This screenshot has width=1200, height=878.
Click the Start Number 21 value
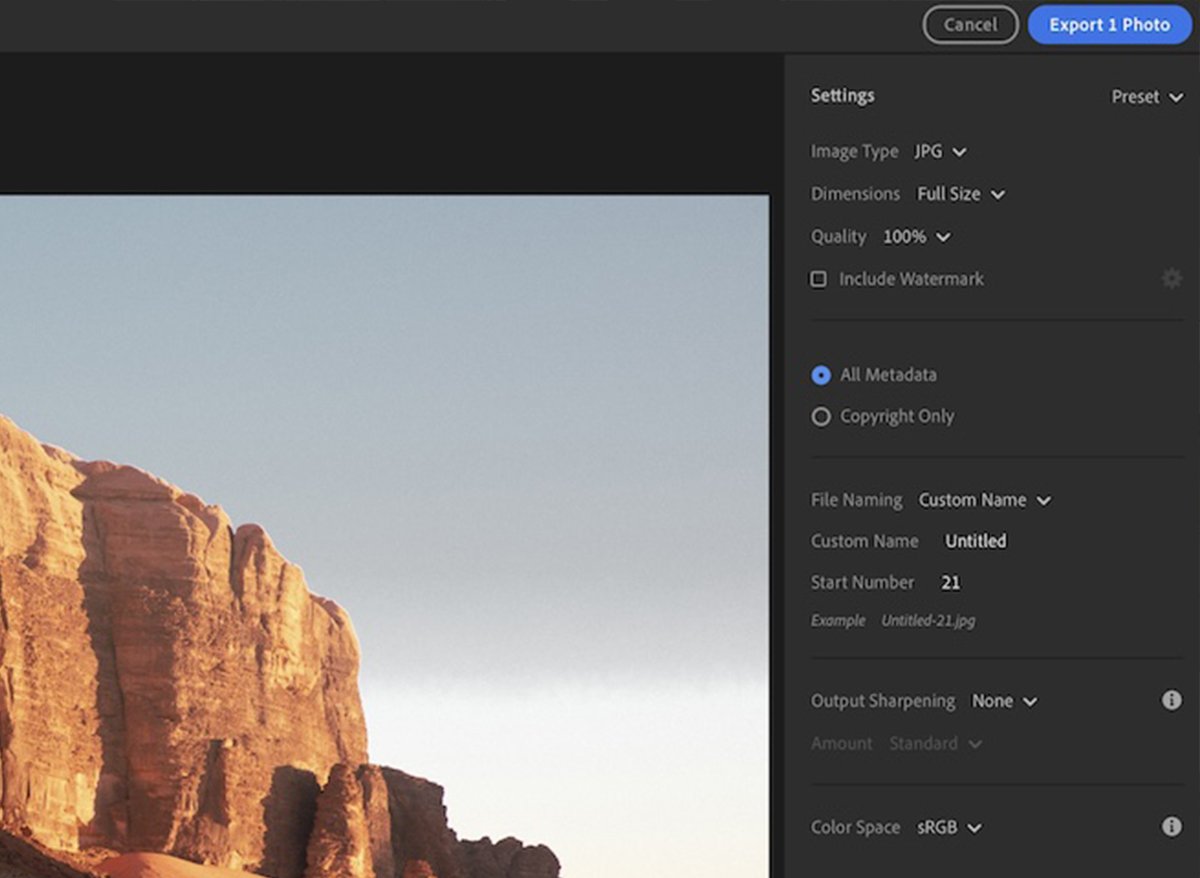950,582
